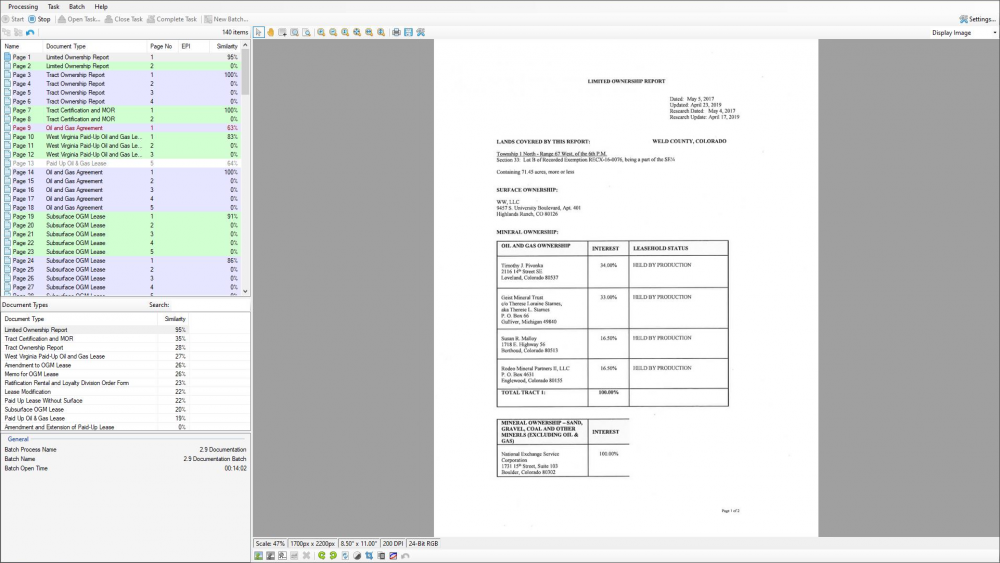Choose the region selection tool with plus

[283, 32]
